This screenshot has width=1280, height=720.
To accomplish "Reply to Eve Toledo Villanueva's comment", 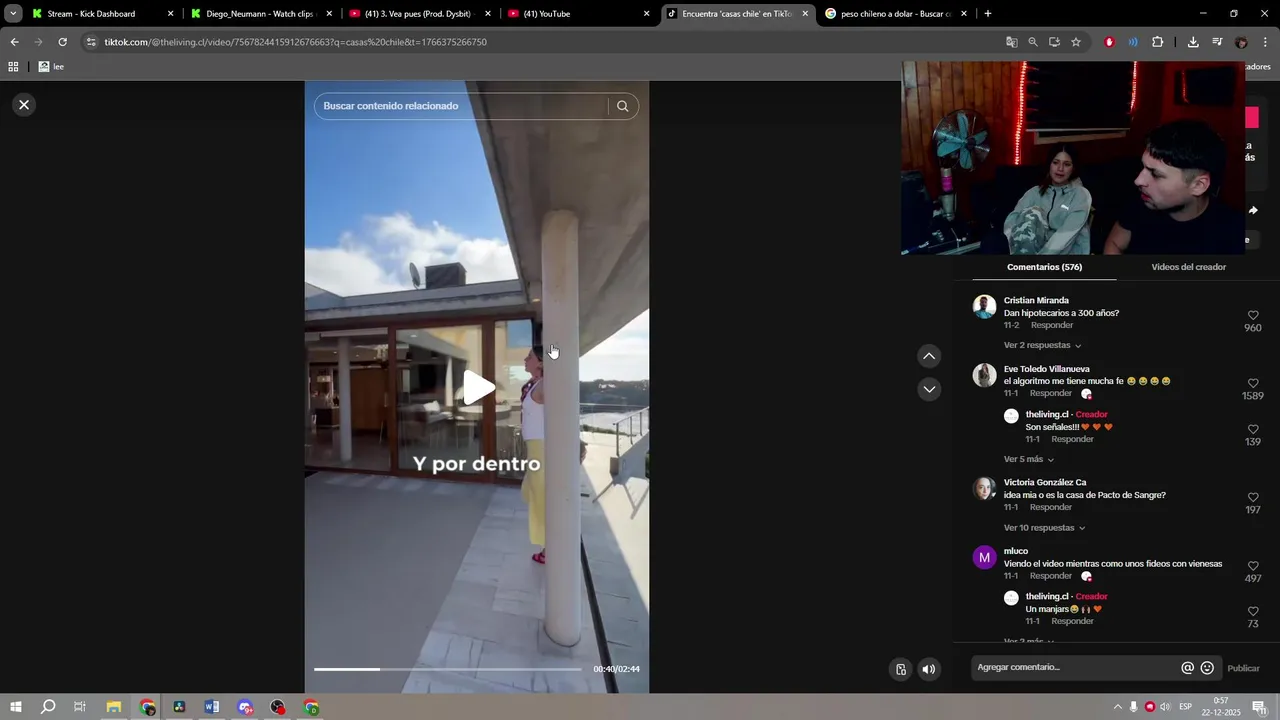I will click(1051, 393).
